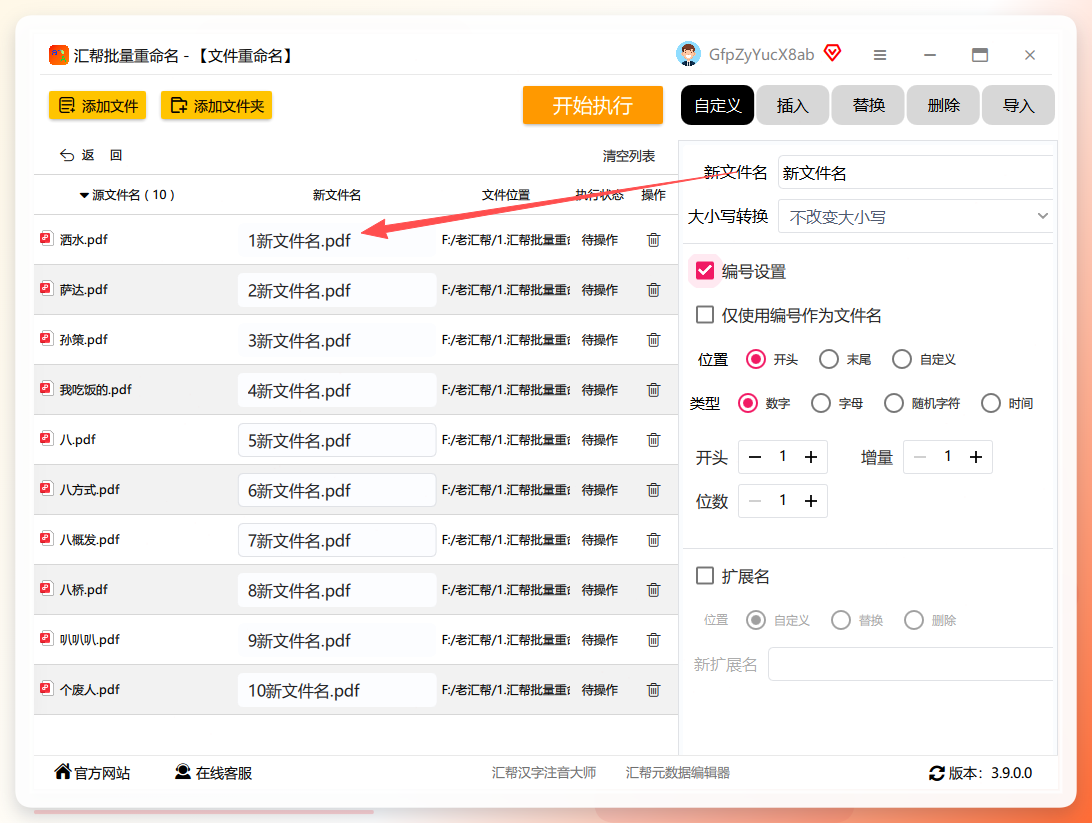This screenshot has width=1092, height=823.
Task: Increase 位数 digit count with plus
Action: (811, 501)
